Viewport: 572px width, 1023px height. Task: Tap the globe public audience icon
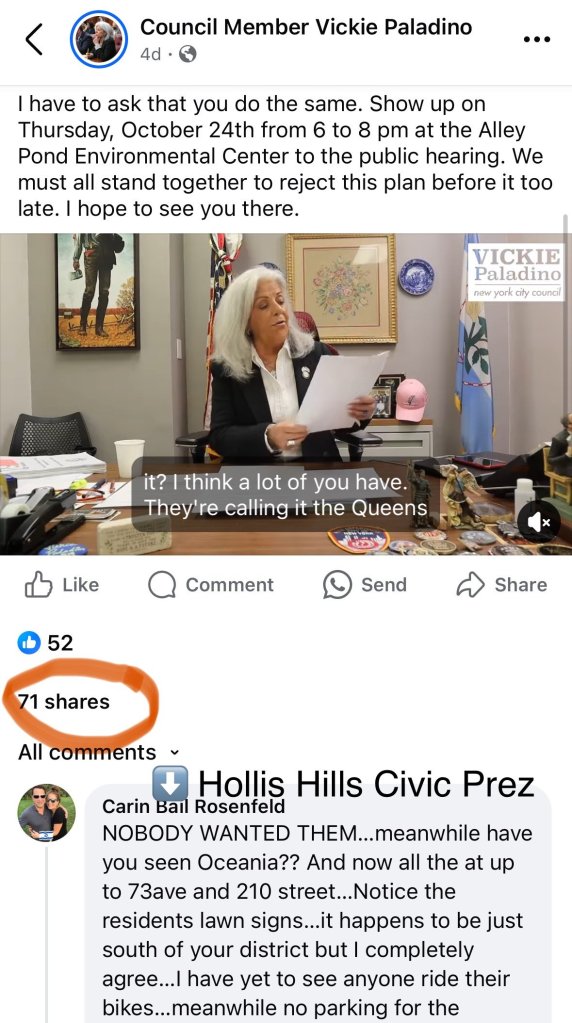tap(187, 55)
